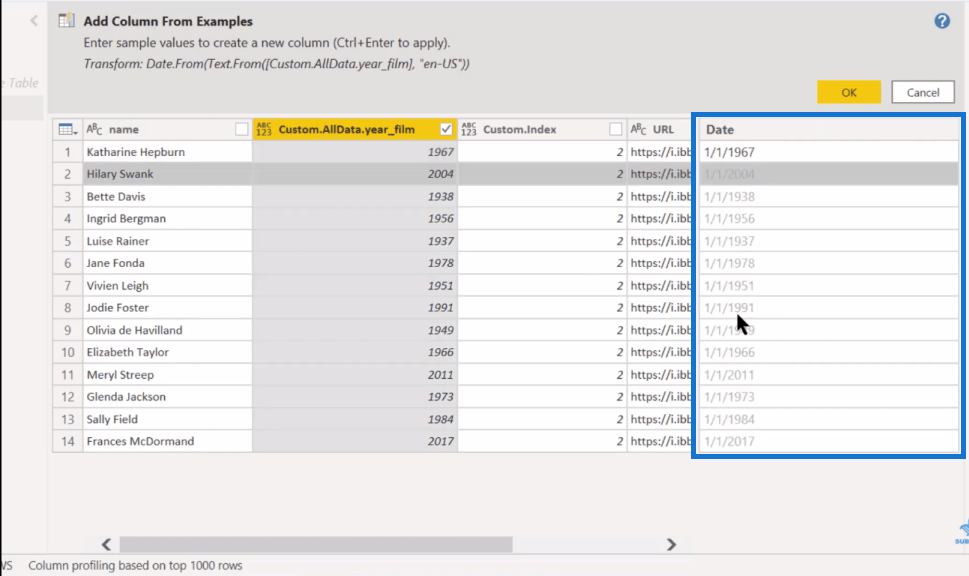Click the Bette Davis name cell
969x576 pixels.
[x=167, y=197]
